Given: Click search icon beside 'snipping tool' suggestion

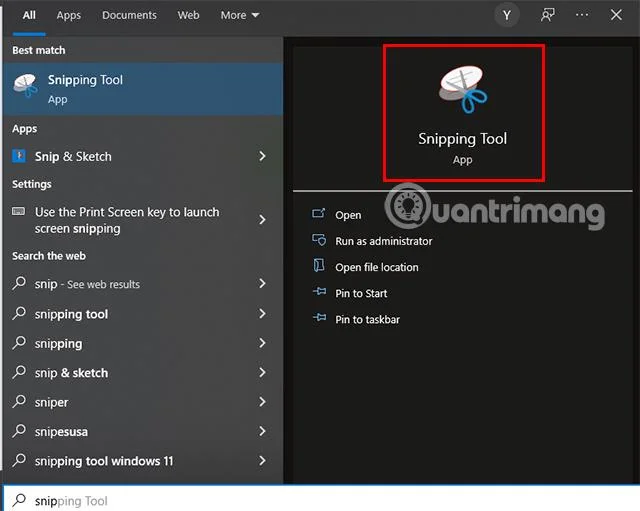Looking at the screenshot, I should pyautogui.click(x=19, y=313).
